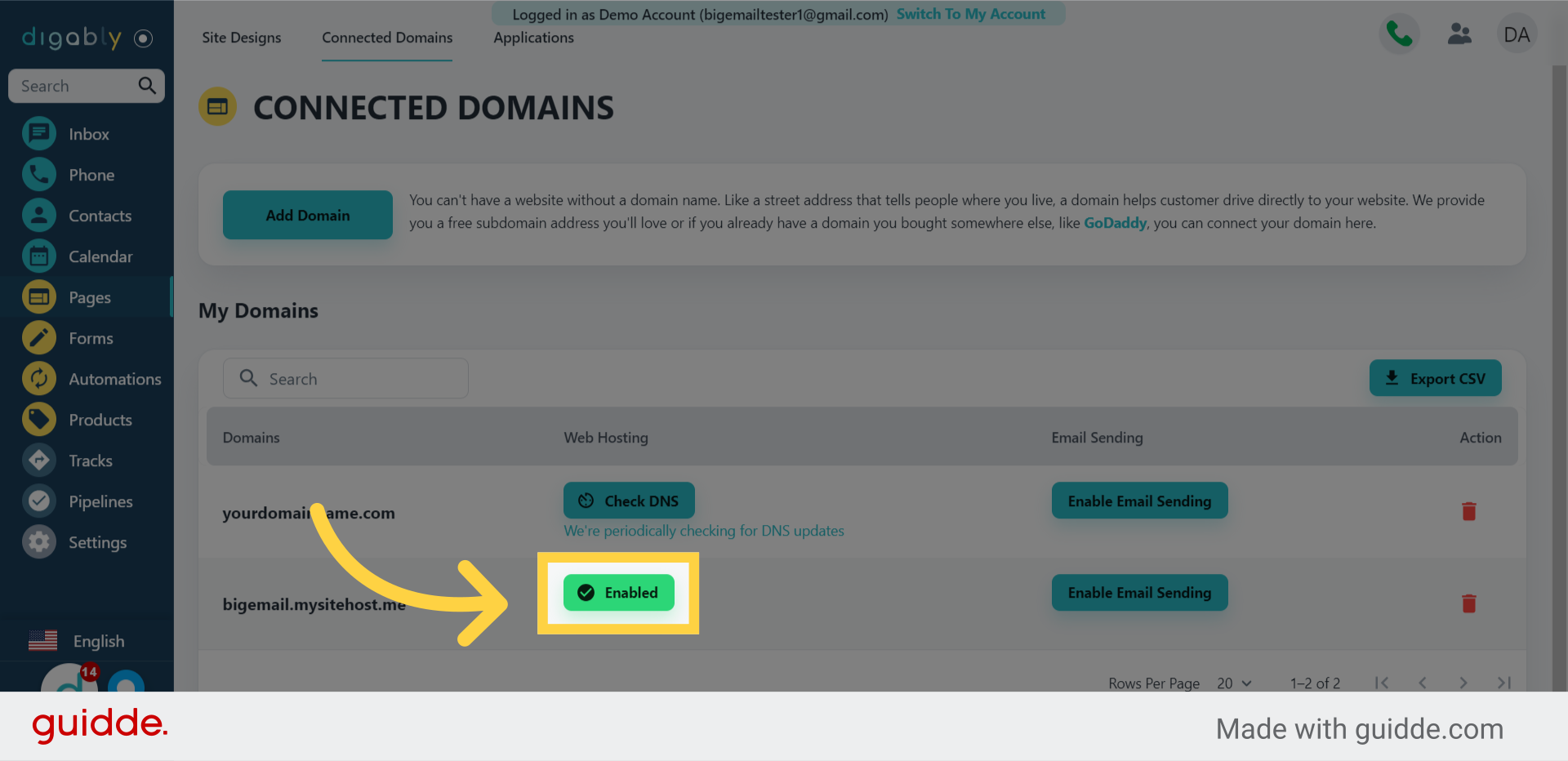Select the bigemail.mysitehost.me domain name
Image resolution: width=1568 pixels, height=761 pixels.
(314, 604)
